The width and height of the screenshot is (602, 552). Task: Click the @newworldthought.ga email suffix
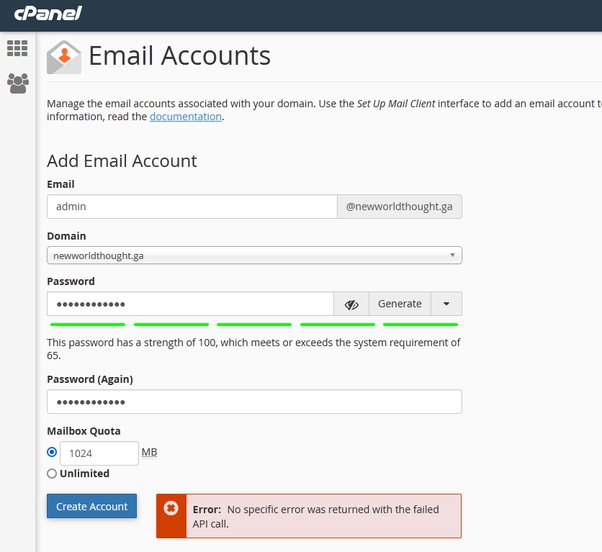tap(399, 206)
